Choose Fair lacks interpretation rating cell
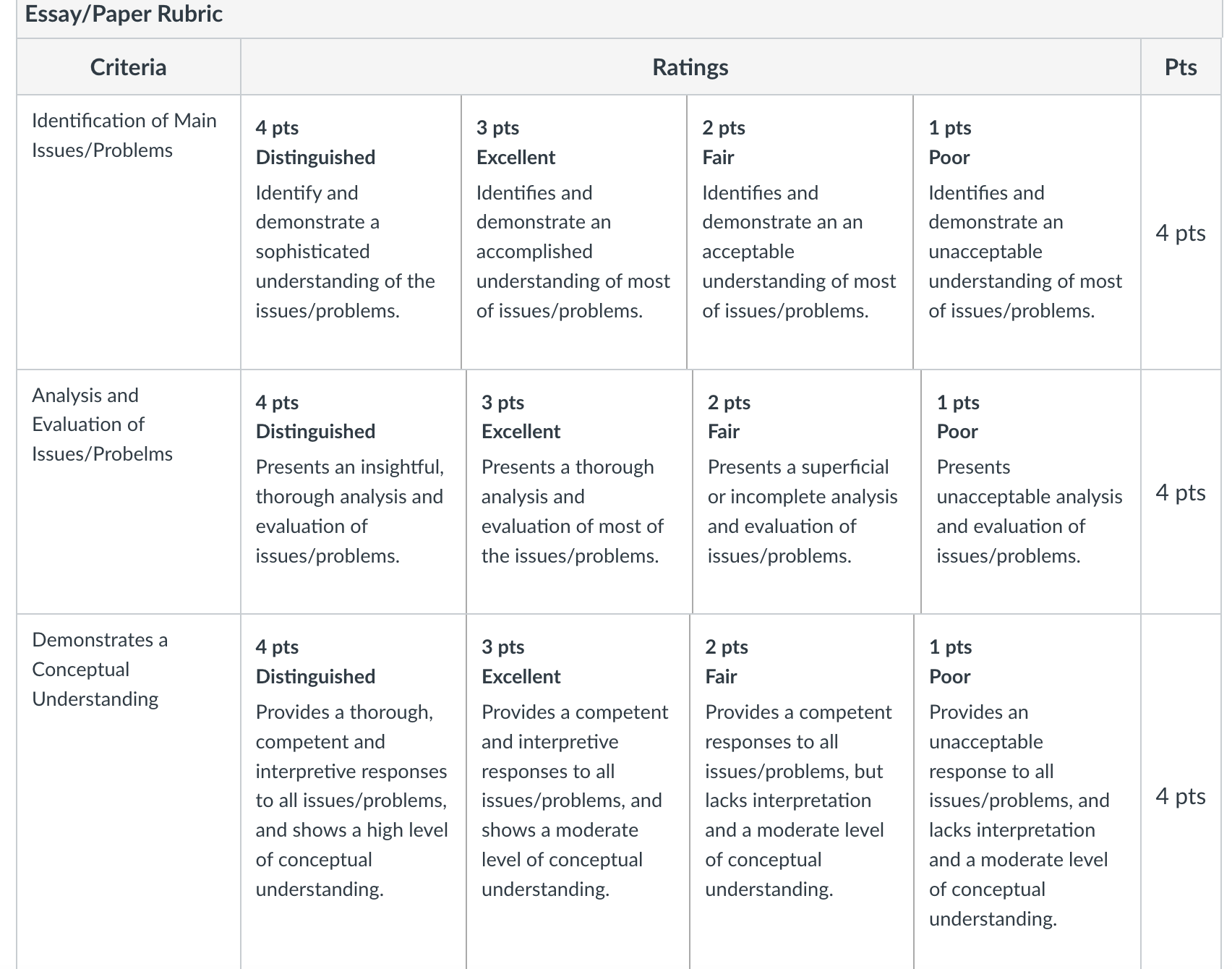This screenshot has width=1232, height=969. (x=802, y=792)
